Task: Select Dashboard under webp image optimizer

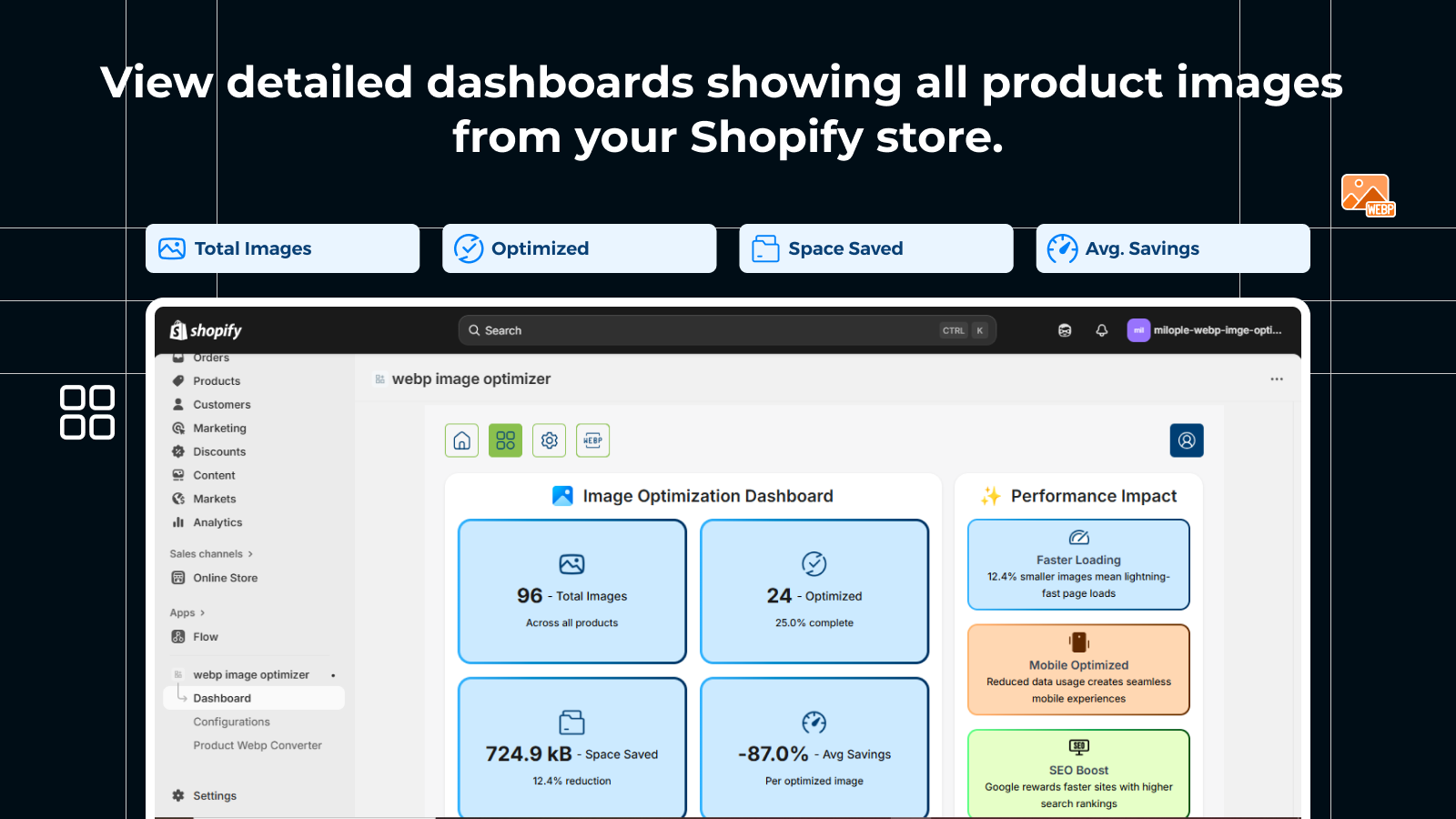Action: click(x=222, y=697)
